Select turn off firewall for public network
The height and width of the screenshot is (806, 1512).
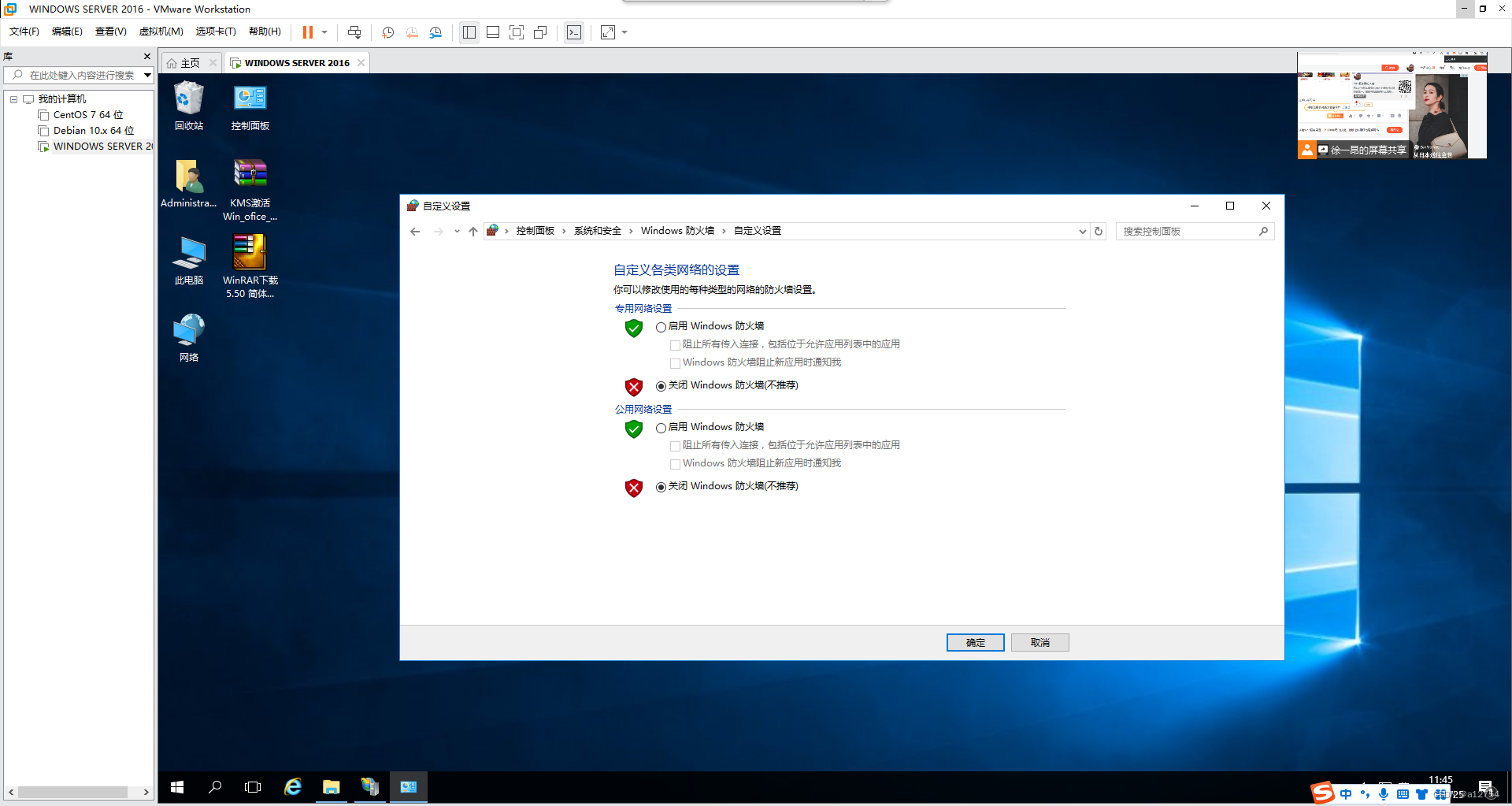[661, 487]
